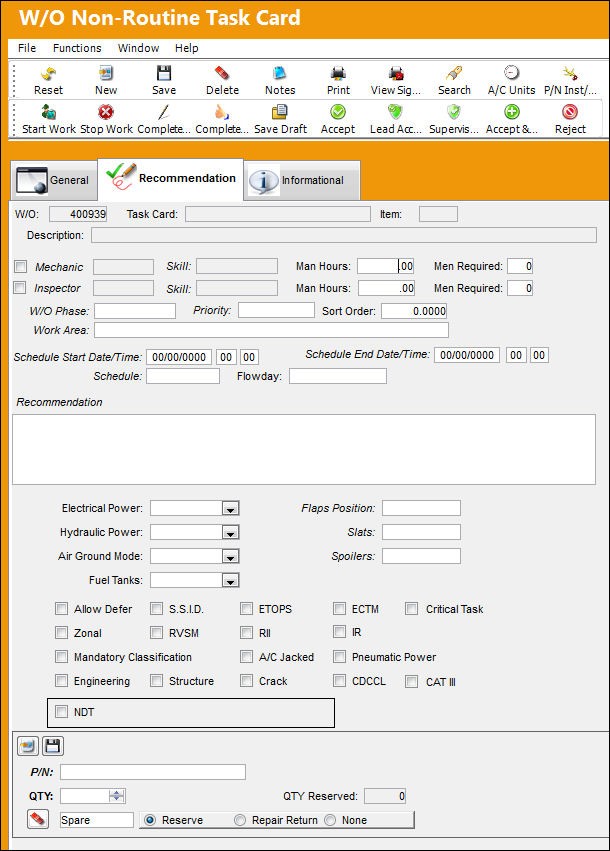Image resolution: width=610 pixels, height=851 pixels.
Task: Open A/C Units from toolbar
Action: tap(511, 73)
